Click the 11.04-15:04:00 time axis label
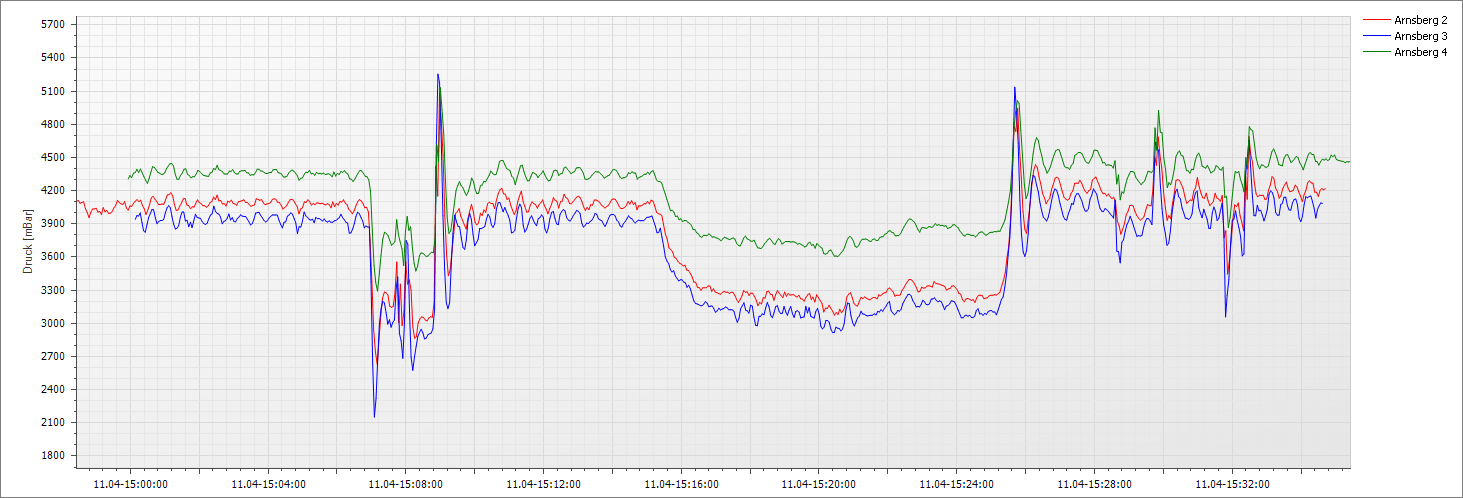This screenshot has height=498, width=1463. tap(267, 484)
